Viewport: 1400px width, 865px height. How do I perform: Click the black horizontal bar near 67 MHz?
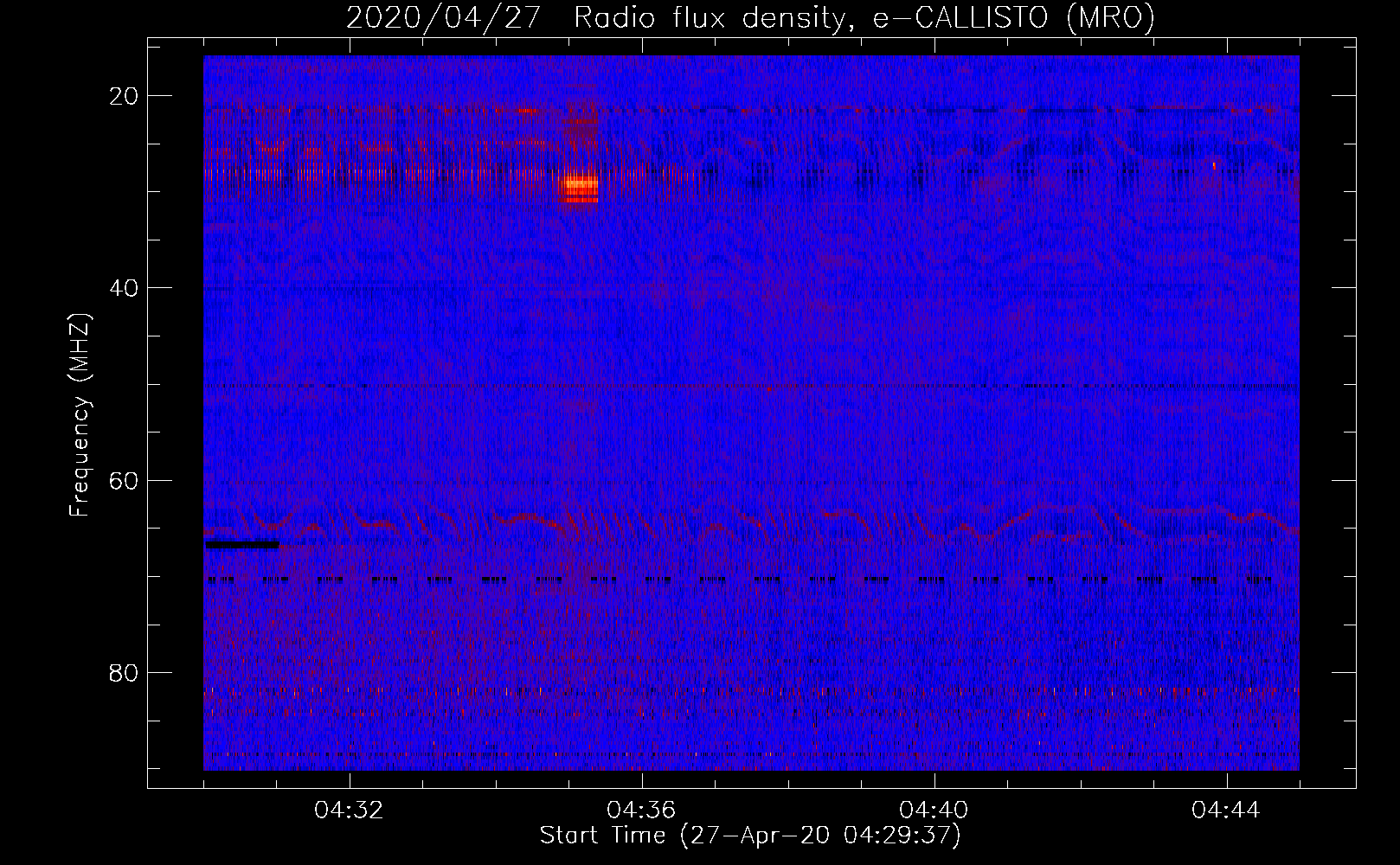242,545
